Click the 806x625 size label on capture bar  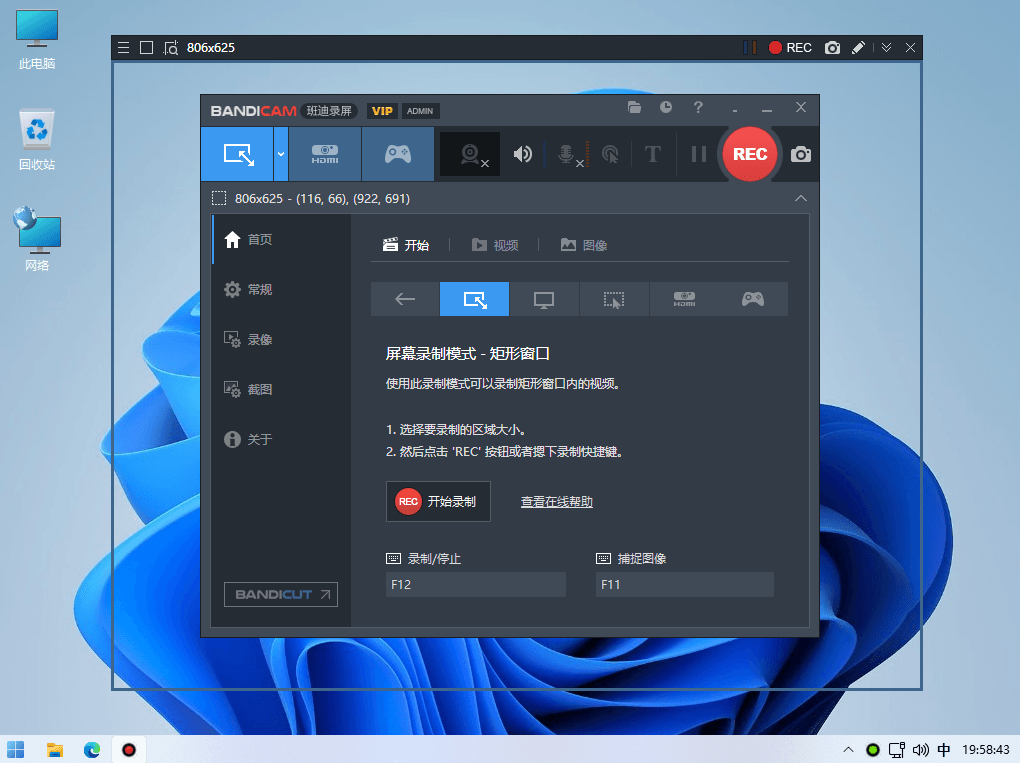211,47
